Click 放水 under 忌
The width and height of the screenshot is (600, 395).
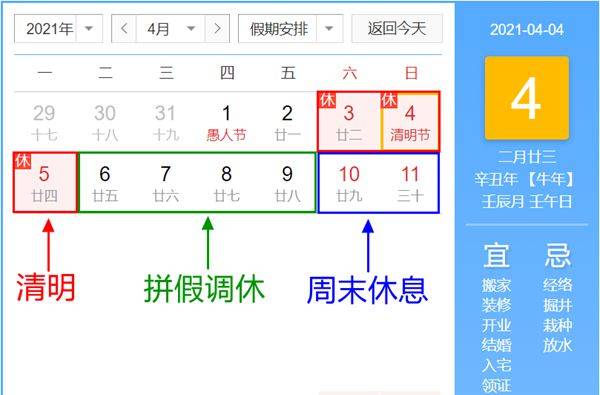point(558,345)
